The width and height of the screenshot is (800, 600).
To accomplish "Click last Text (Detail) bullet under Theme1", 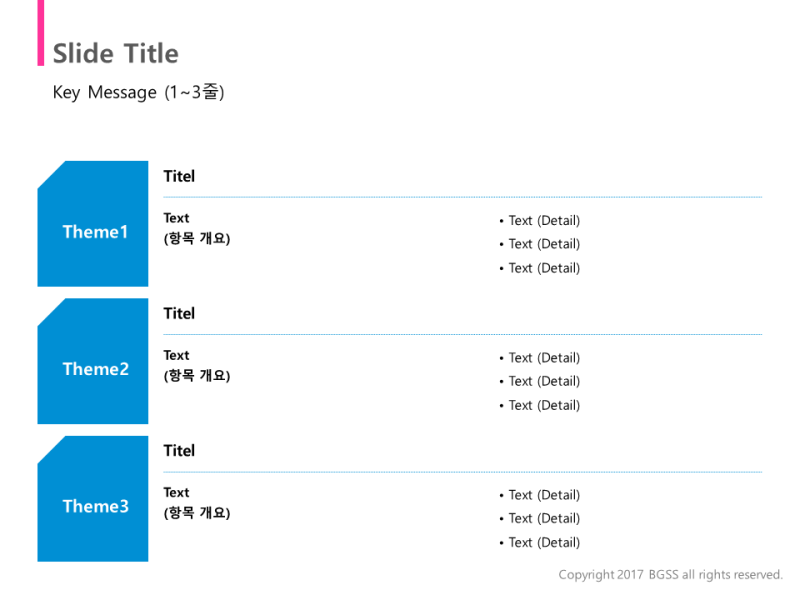I will point(540,268).
